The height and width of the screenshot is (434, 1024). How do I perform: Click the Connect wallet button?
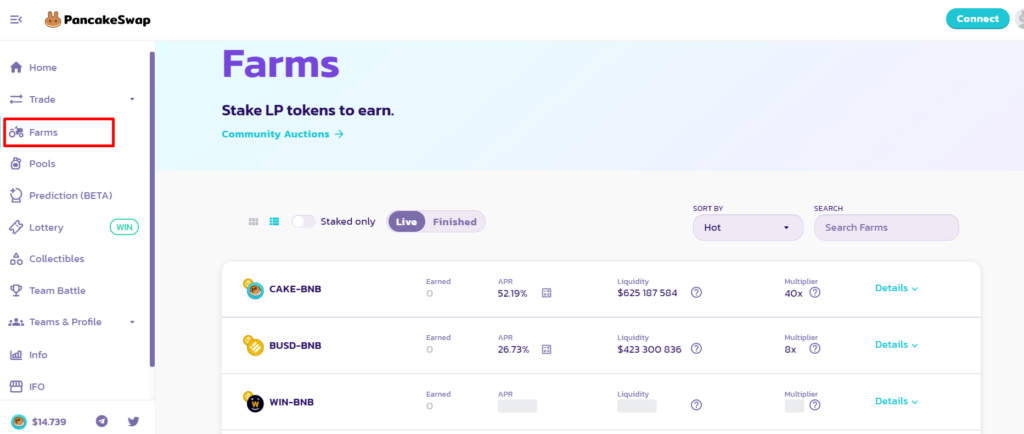click(977, 18)
